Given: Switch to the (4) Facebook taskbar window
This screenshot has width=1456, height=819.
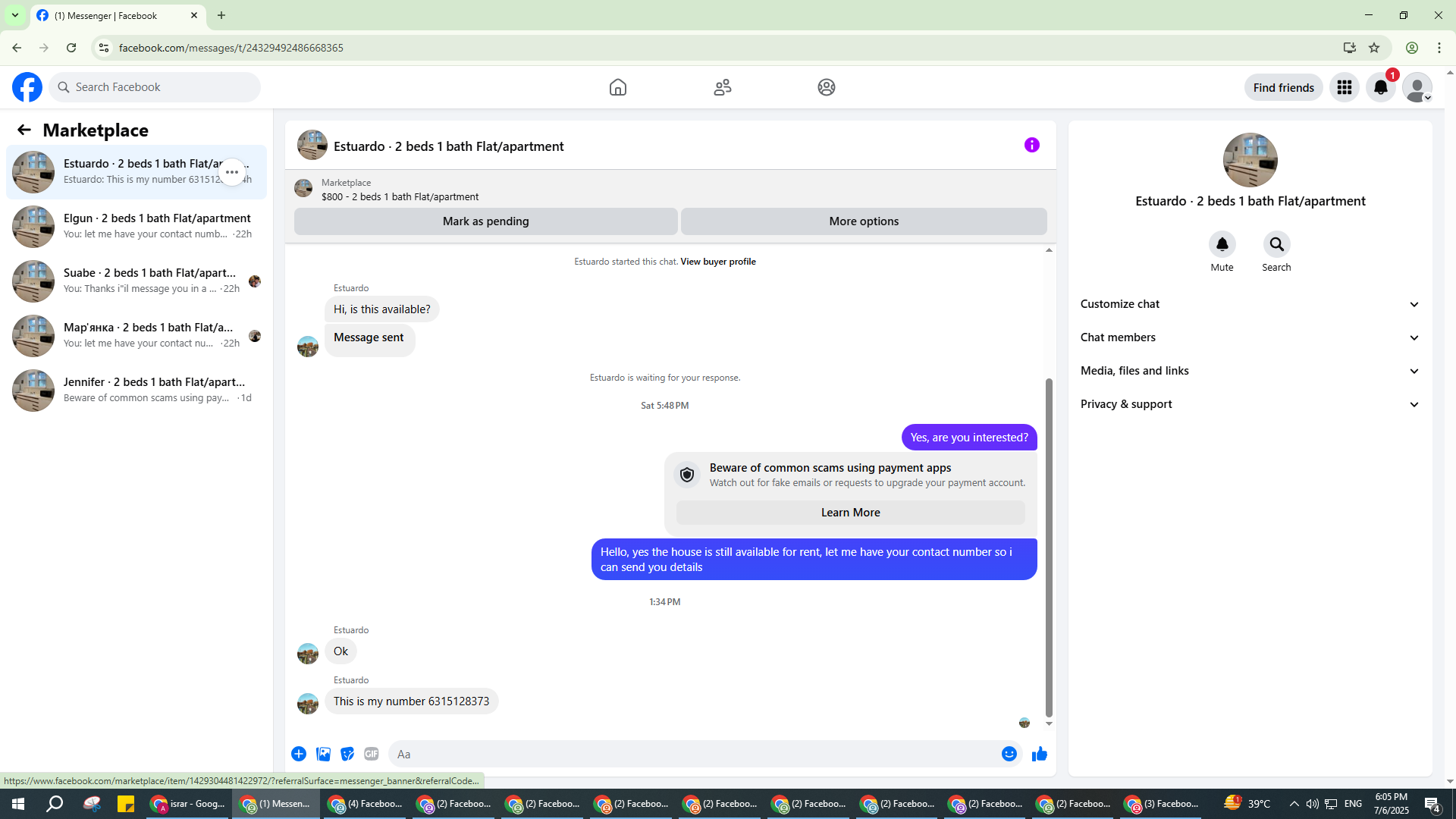Looking at the screenshot, I should pos(366,804).
